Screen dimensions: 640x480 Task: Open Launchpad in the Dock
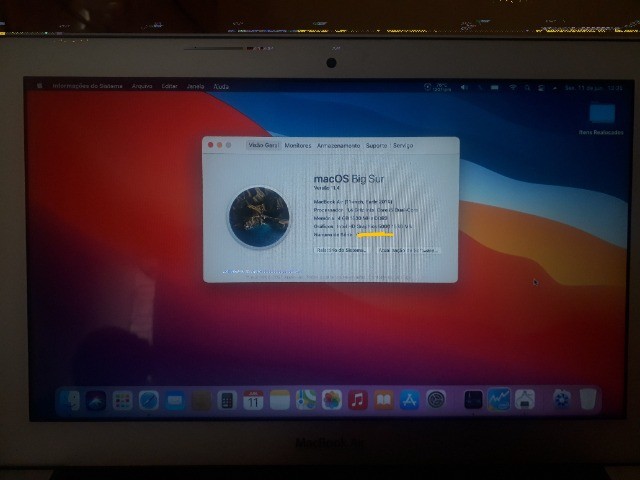point(122,400)
